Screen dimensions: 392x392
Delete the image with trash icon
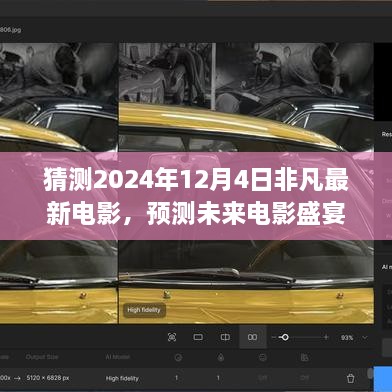click(x=350, y=378)
